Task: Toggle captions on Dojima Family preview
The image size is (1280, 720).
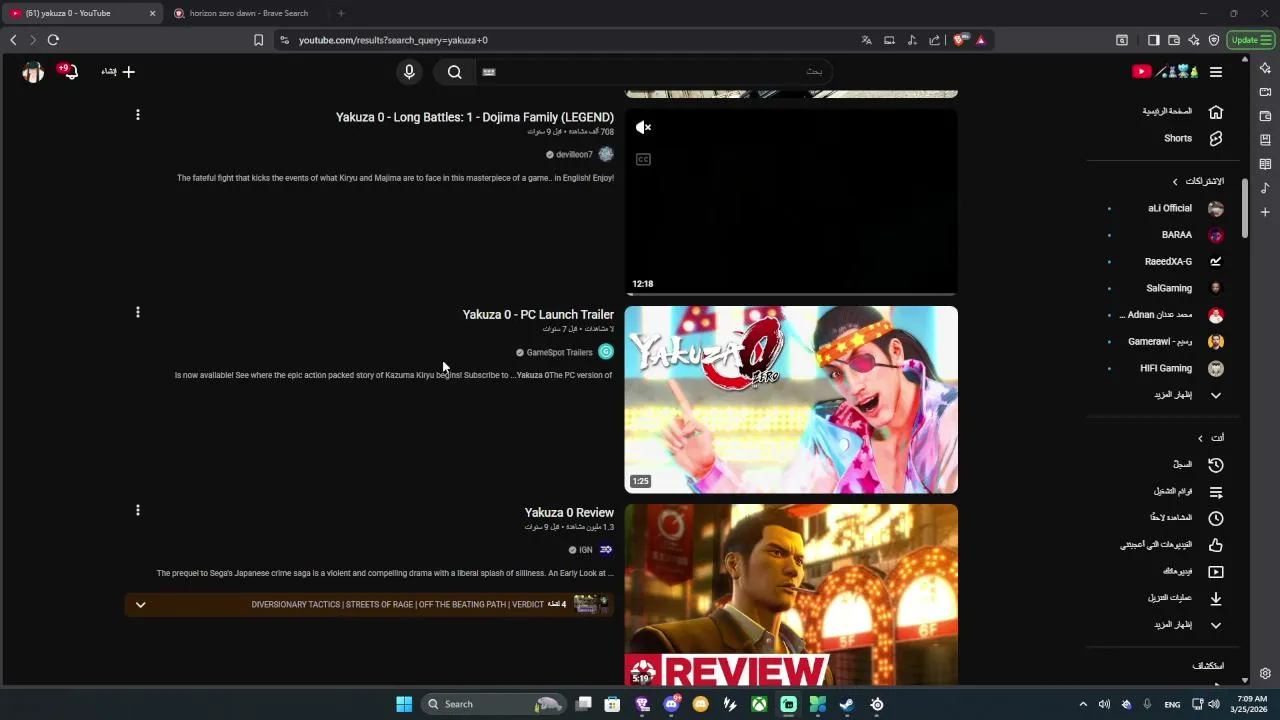Action: pyautogui.click(x=643, y=159)
